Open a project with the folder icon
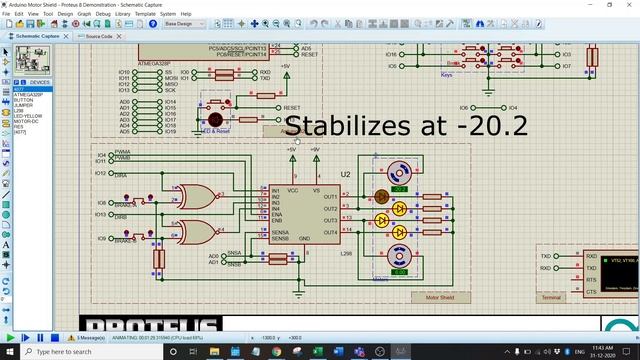The width and height of the screenshot is (640, 360). pos(20,24)
